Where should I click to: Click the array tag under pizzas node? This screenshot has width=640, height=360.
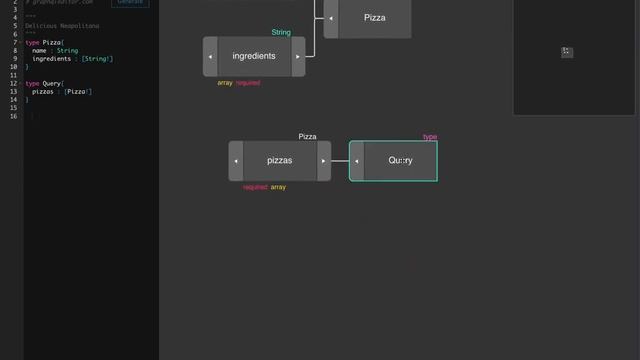coord(278,187)
